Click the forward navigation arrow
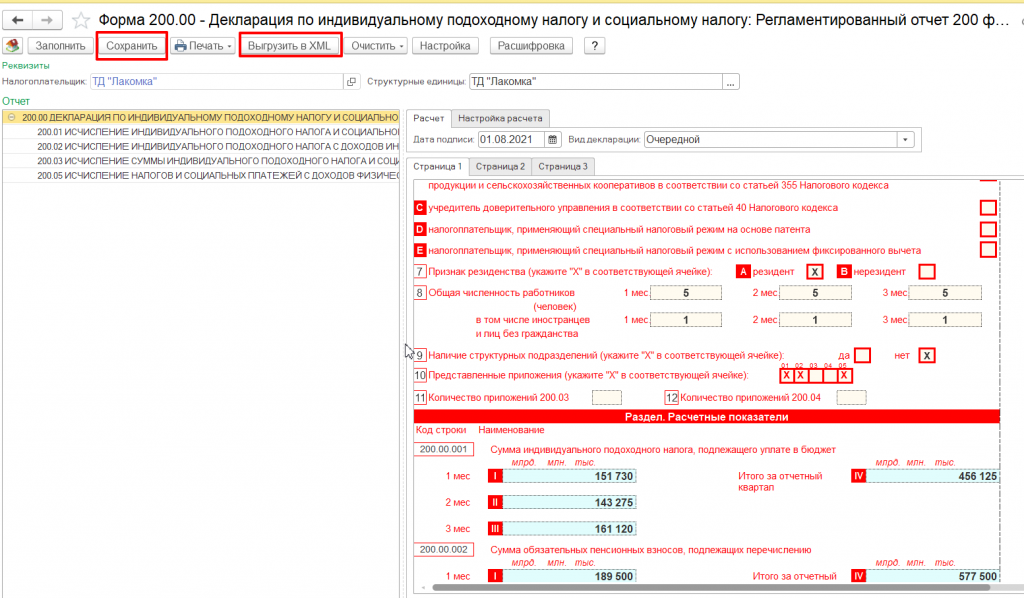1024x598 pixels. click(46, 20)
